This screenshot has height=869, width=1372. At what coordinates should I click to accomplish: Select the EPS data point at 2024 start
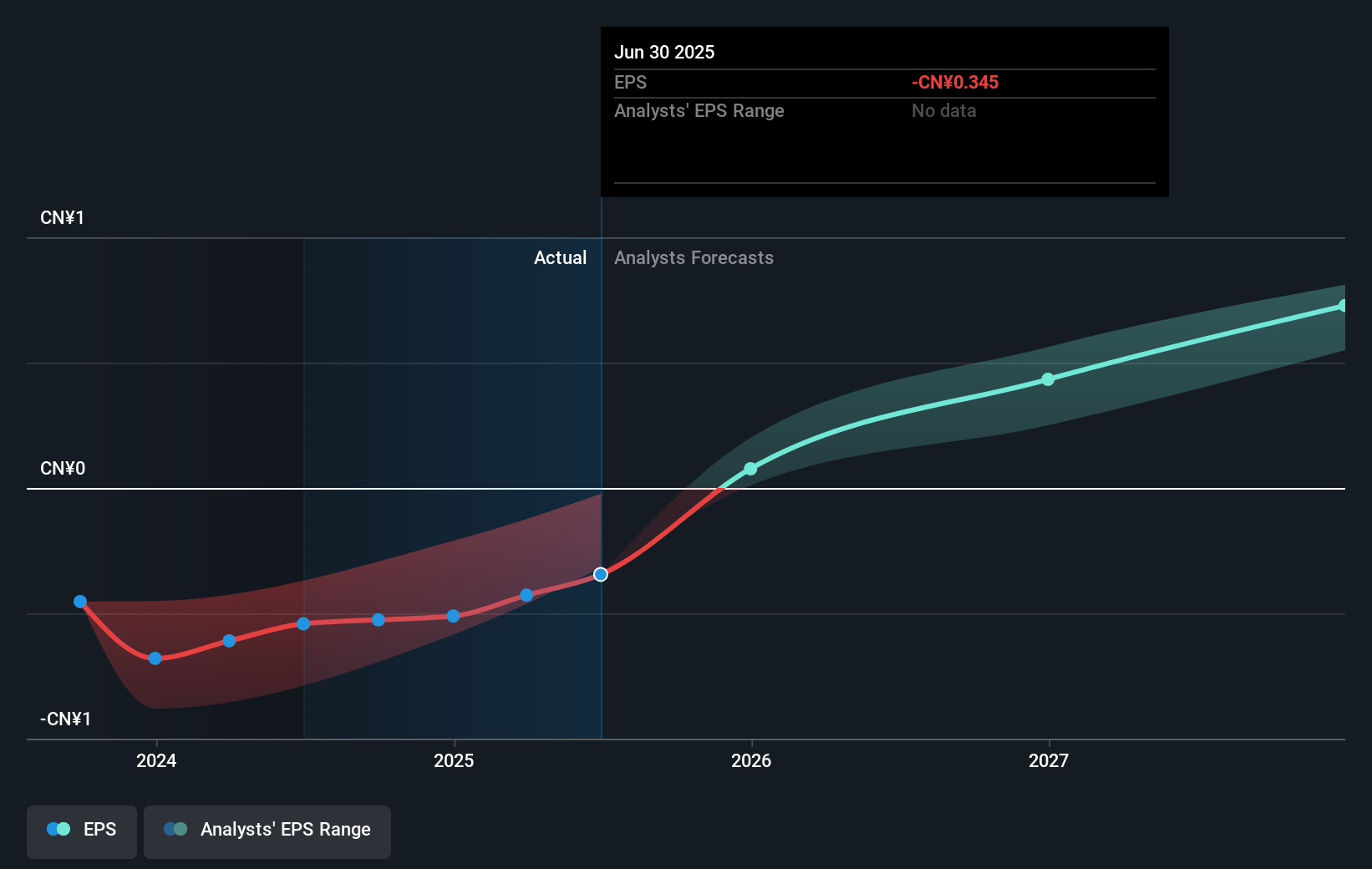point(155,658)
